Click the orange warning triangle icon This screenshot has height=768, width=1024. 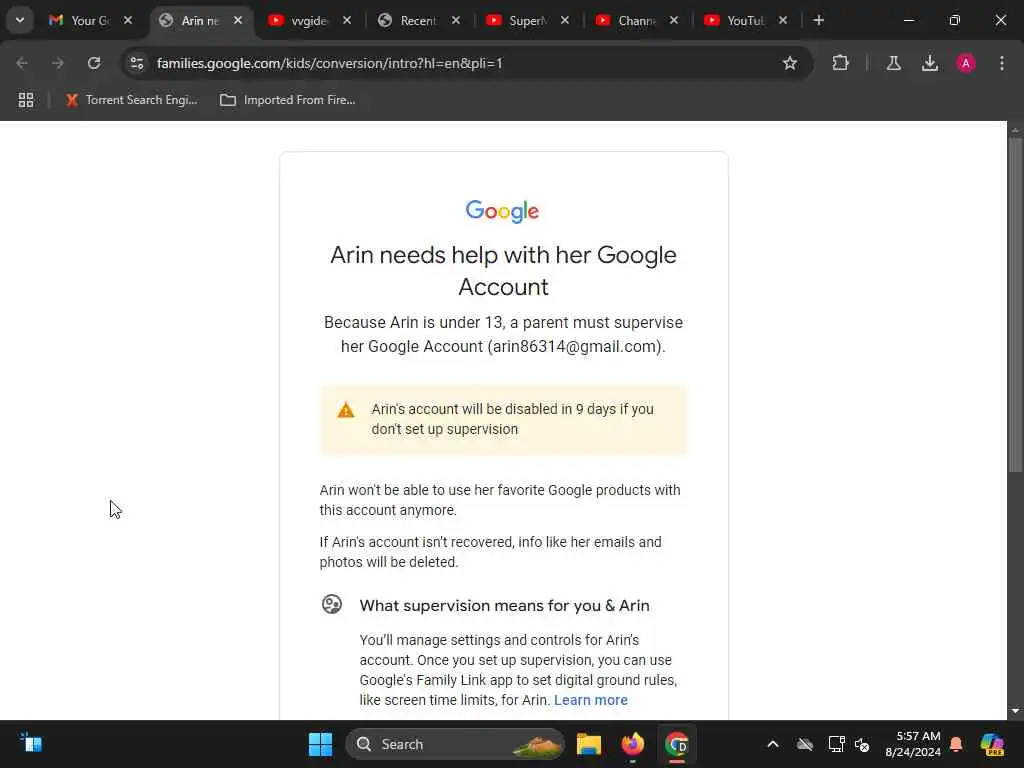click(x=345, y=410)
